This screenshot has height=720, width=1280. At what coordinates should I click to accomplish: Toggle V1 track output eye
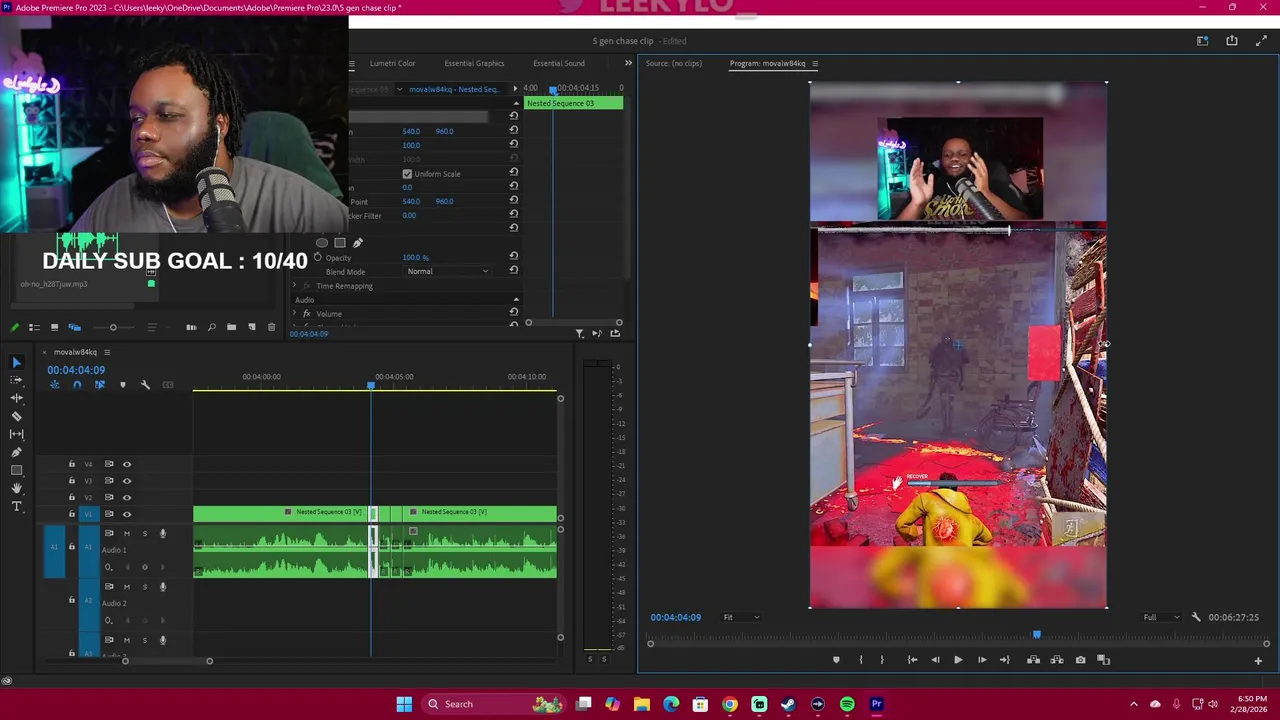[127, 514]
